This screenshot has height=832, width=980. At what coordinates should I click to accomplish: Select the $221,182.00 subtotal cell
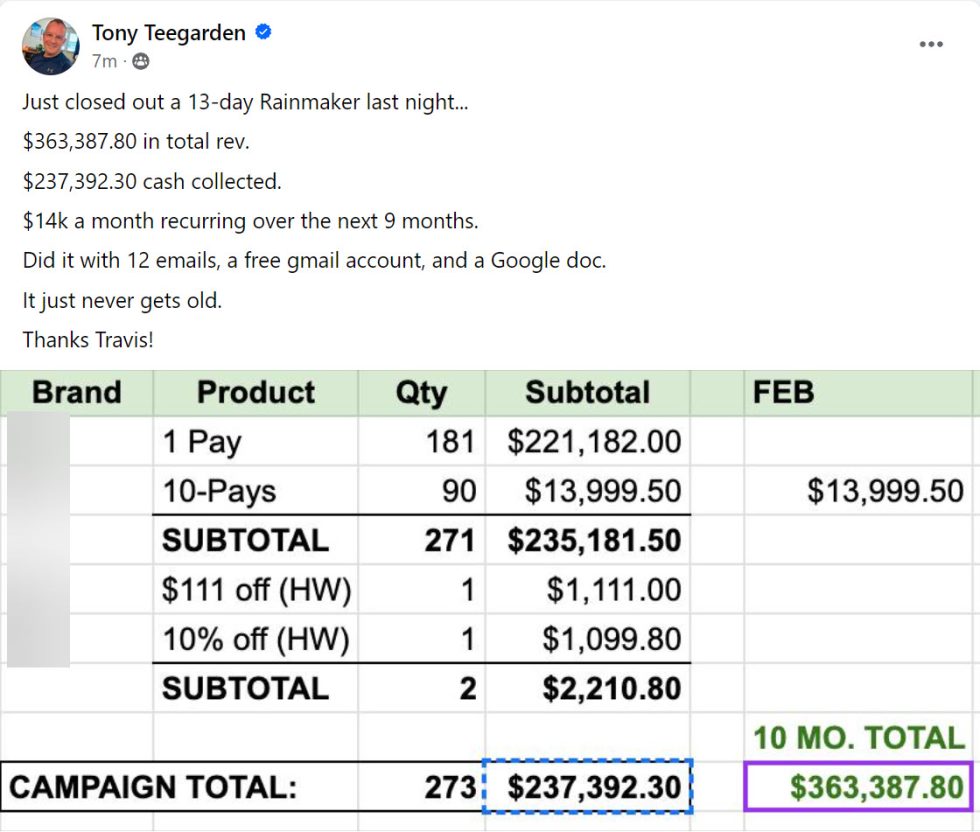[587, 441]
